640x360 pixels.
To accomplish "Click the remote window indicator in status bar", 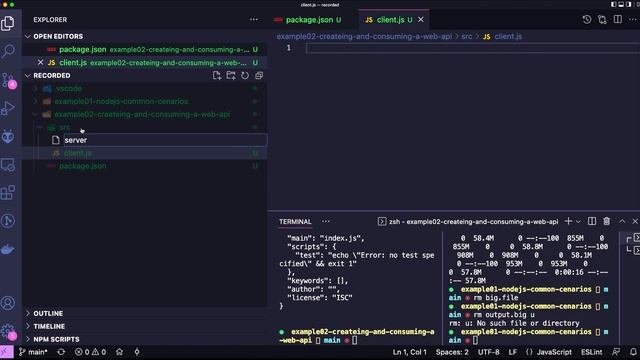I will pos(7,352).
